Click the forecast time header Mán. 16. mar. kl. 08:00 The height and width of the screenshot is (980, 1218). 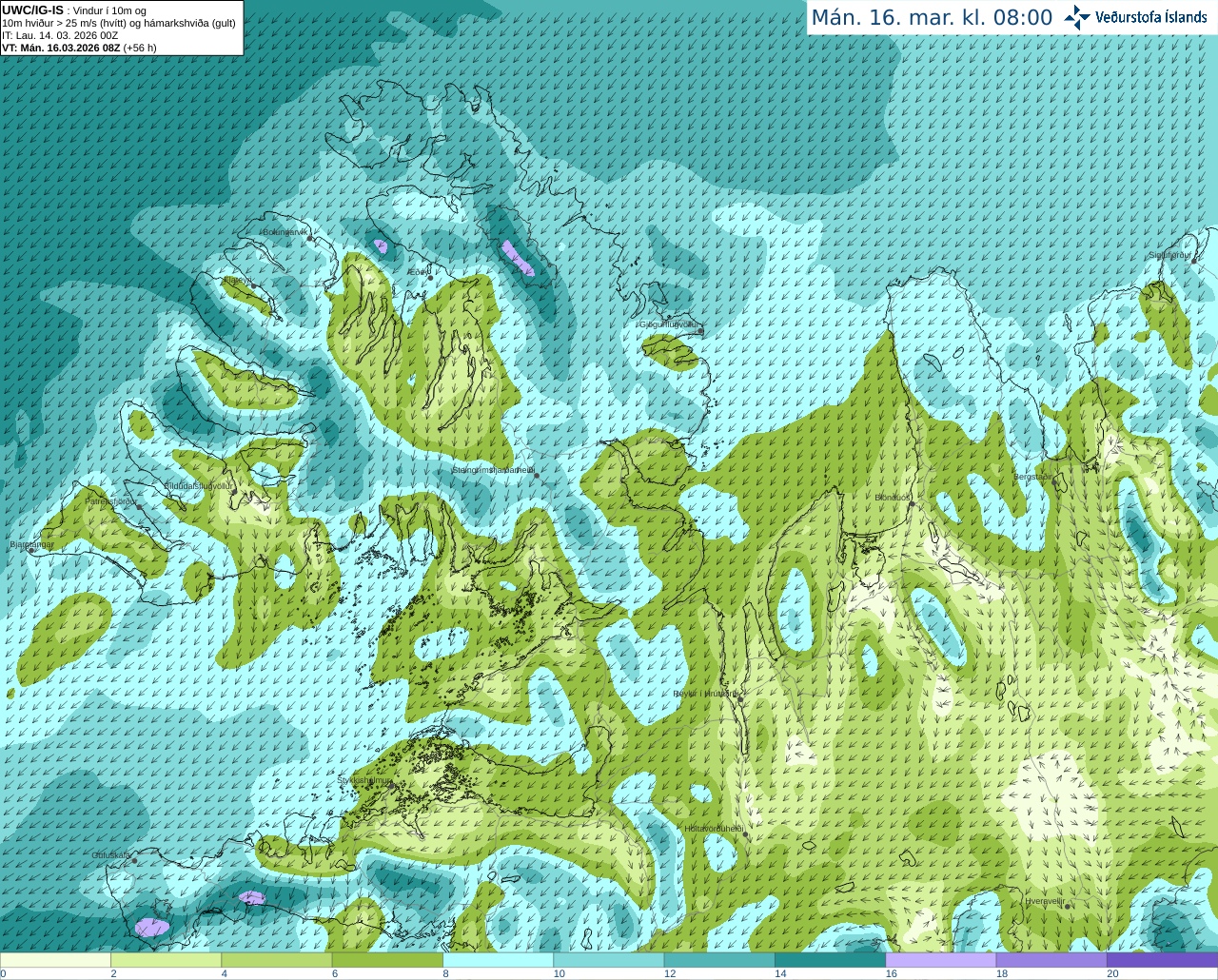[932, 18]
